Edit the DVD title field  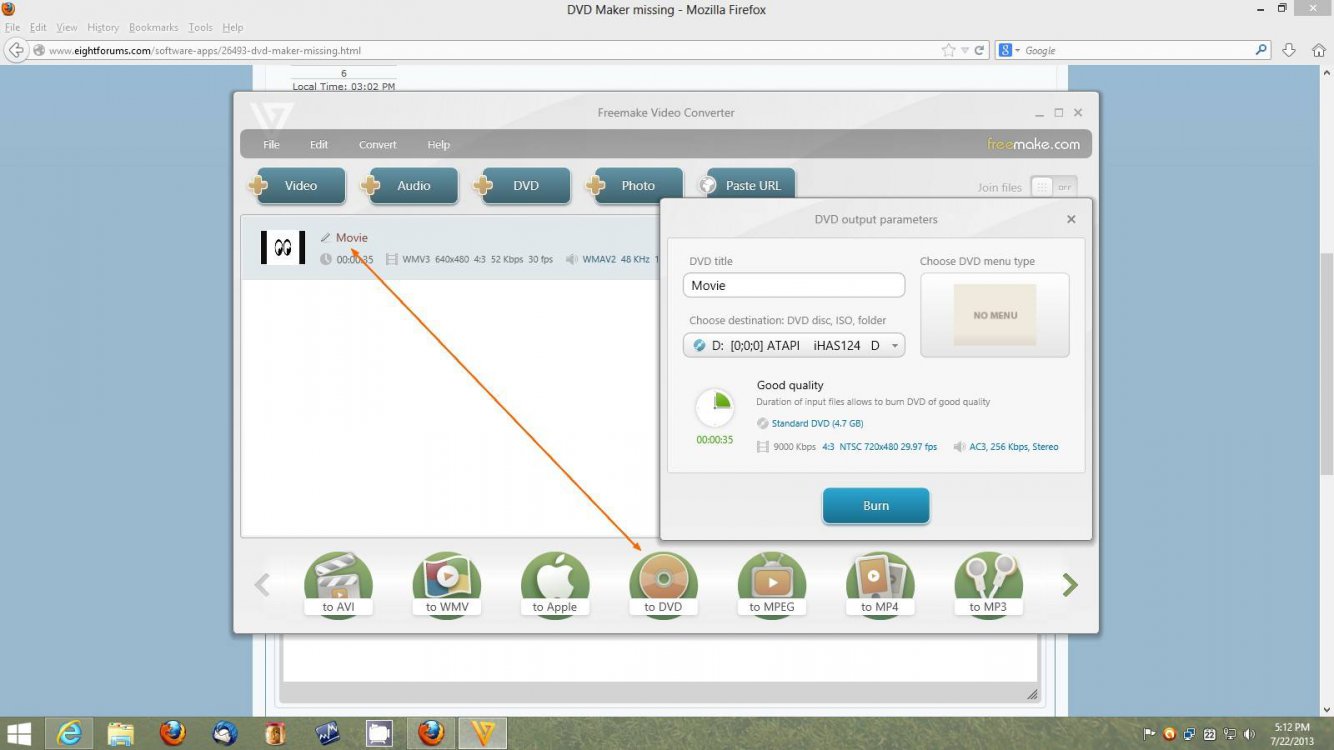pyautogui.click(x=794, y=285)
